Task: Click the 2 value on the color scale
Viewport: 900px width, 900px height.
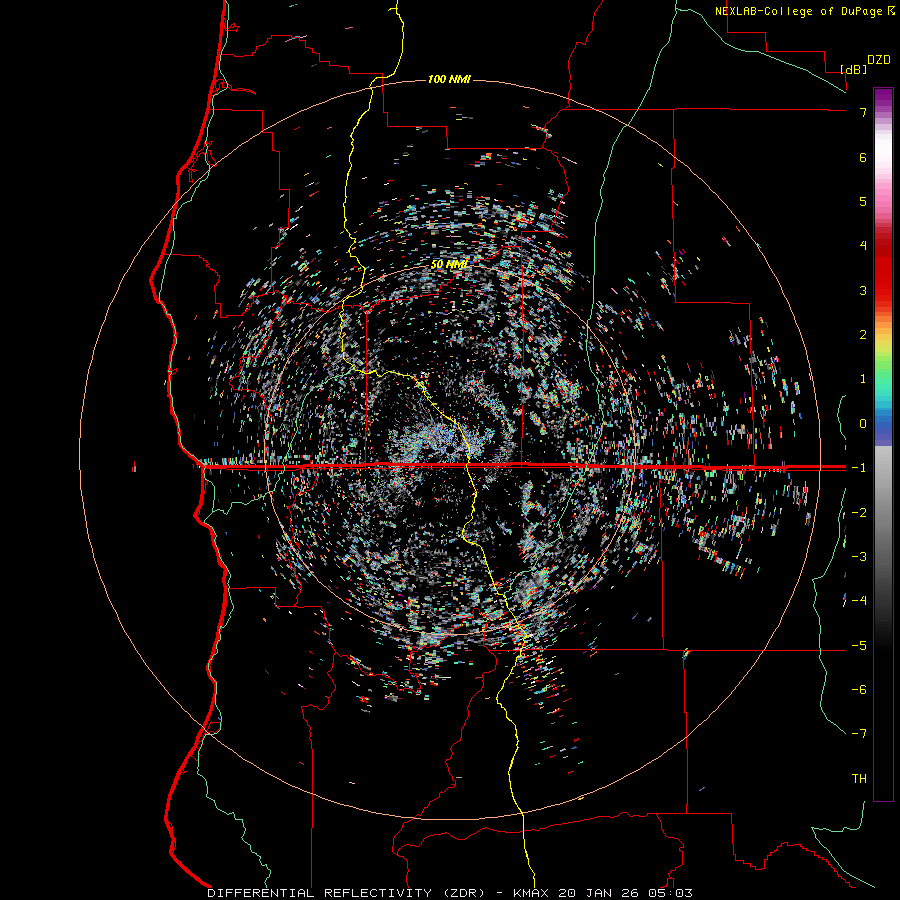Action: (x=863, y=335)
